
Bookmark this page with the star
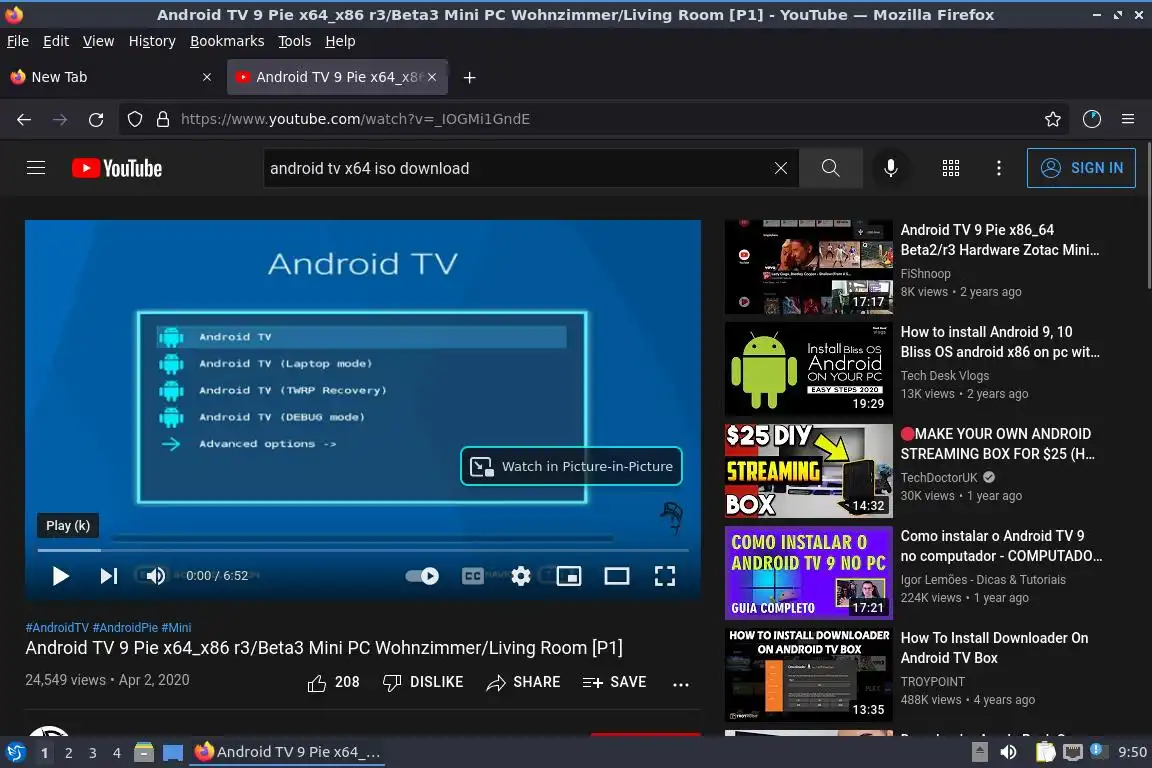click(1053, 119)
